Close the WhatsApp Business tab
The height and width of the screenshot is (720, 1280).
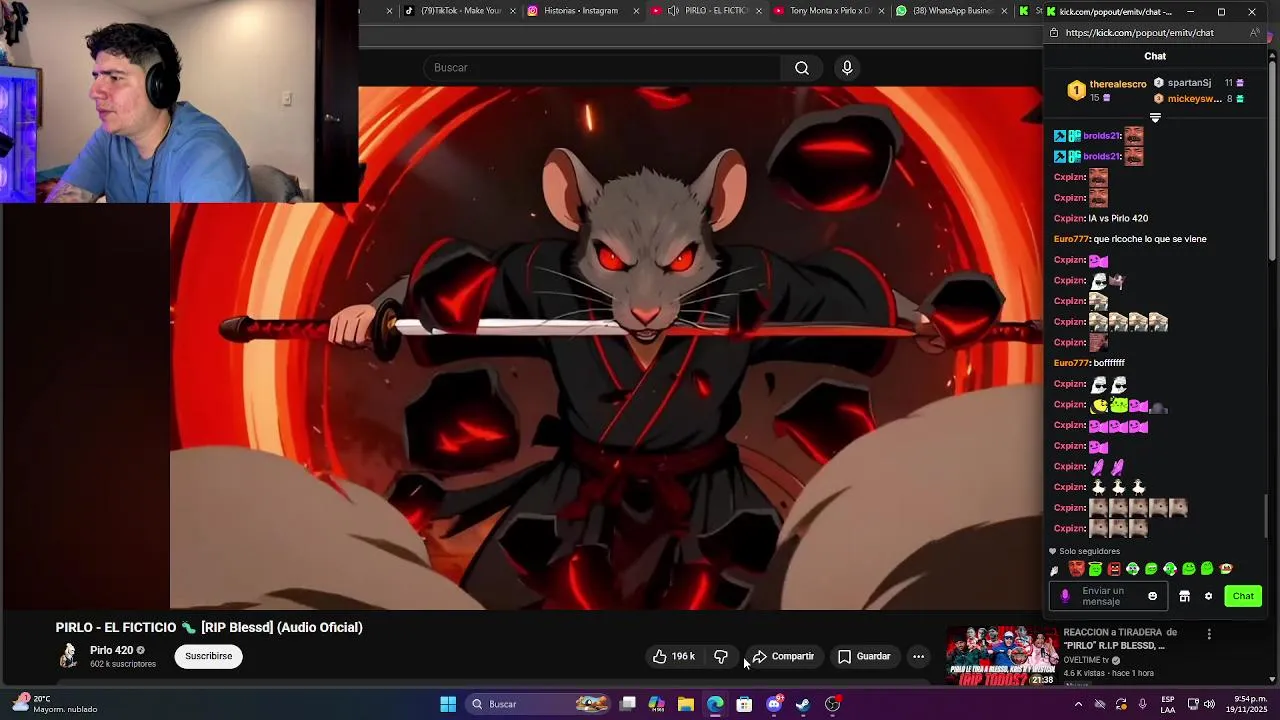[x=1003, y=11]
